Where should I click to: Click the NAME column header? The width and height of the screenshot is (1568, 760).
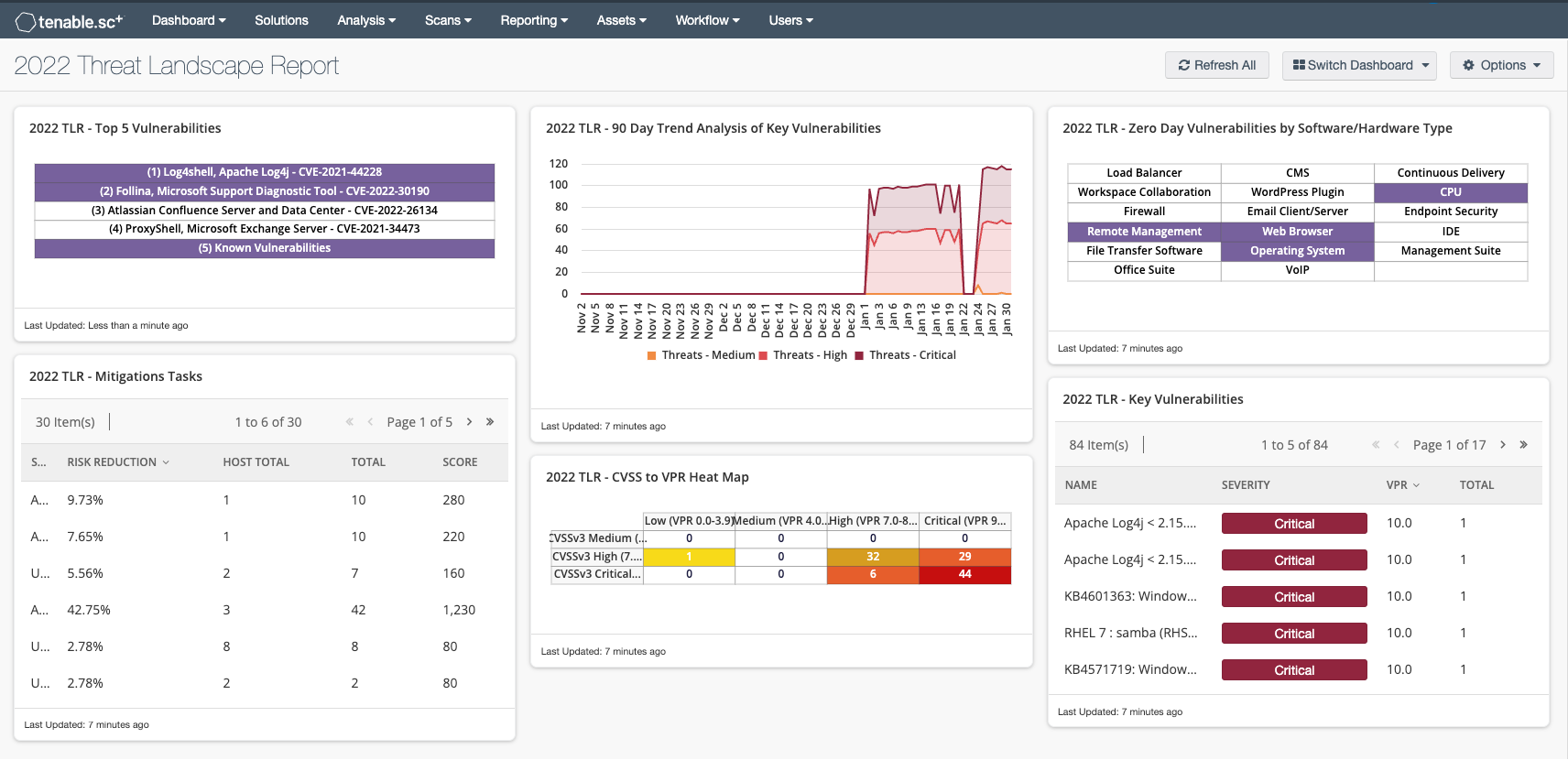pyautogui.click(x=1081, y=485)
